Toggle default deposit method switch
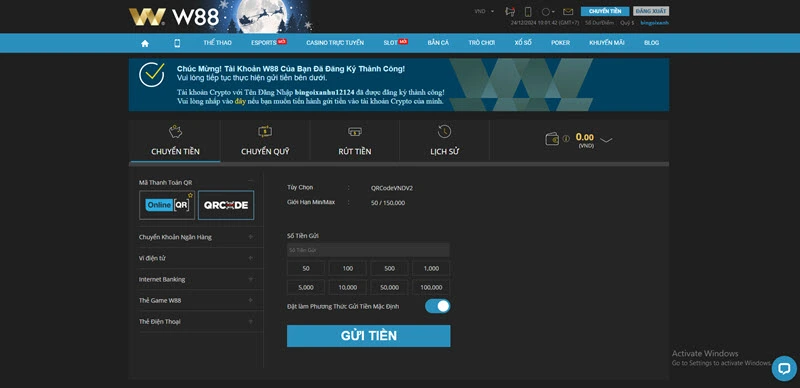The image size is (800, 388). coord(438,306)
